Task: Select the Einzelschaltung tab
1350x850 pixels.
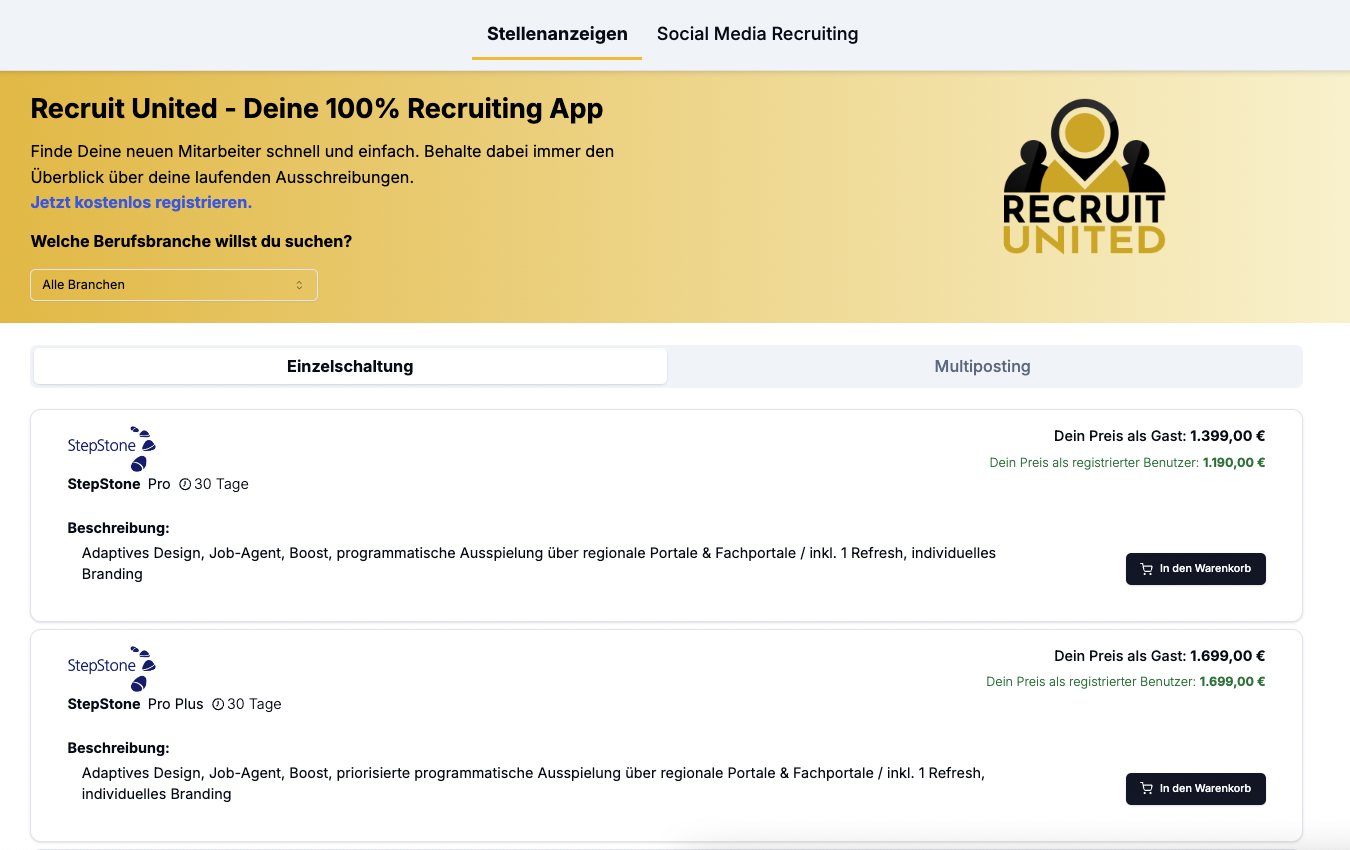Action: 350,366
